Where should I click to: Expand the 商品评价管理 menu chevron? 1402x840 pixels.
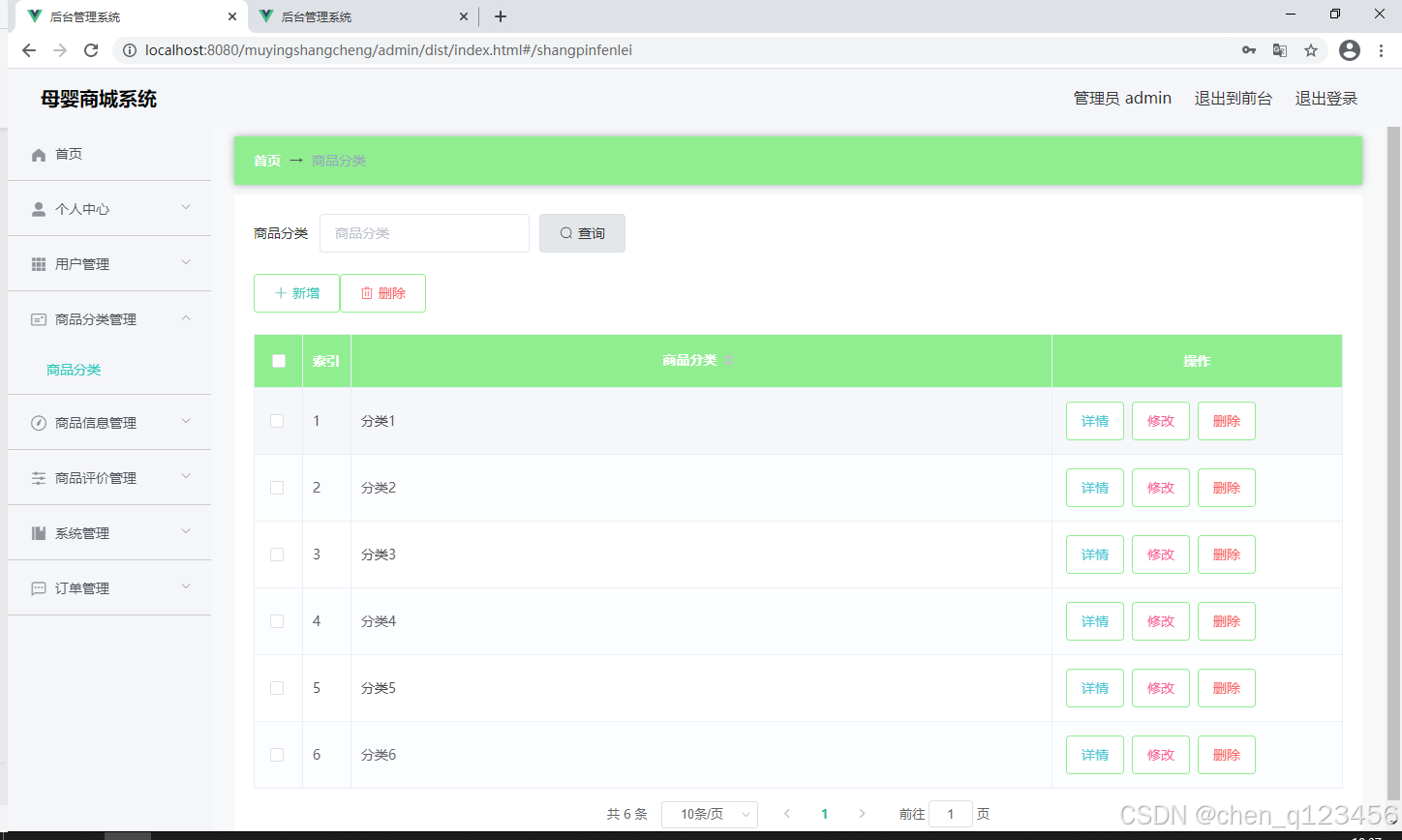[x=186, y=476]
